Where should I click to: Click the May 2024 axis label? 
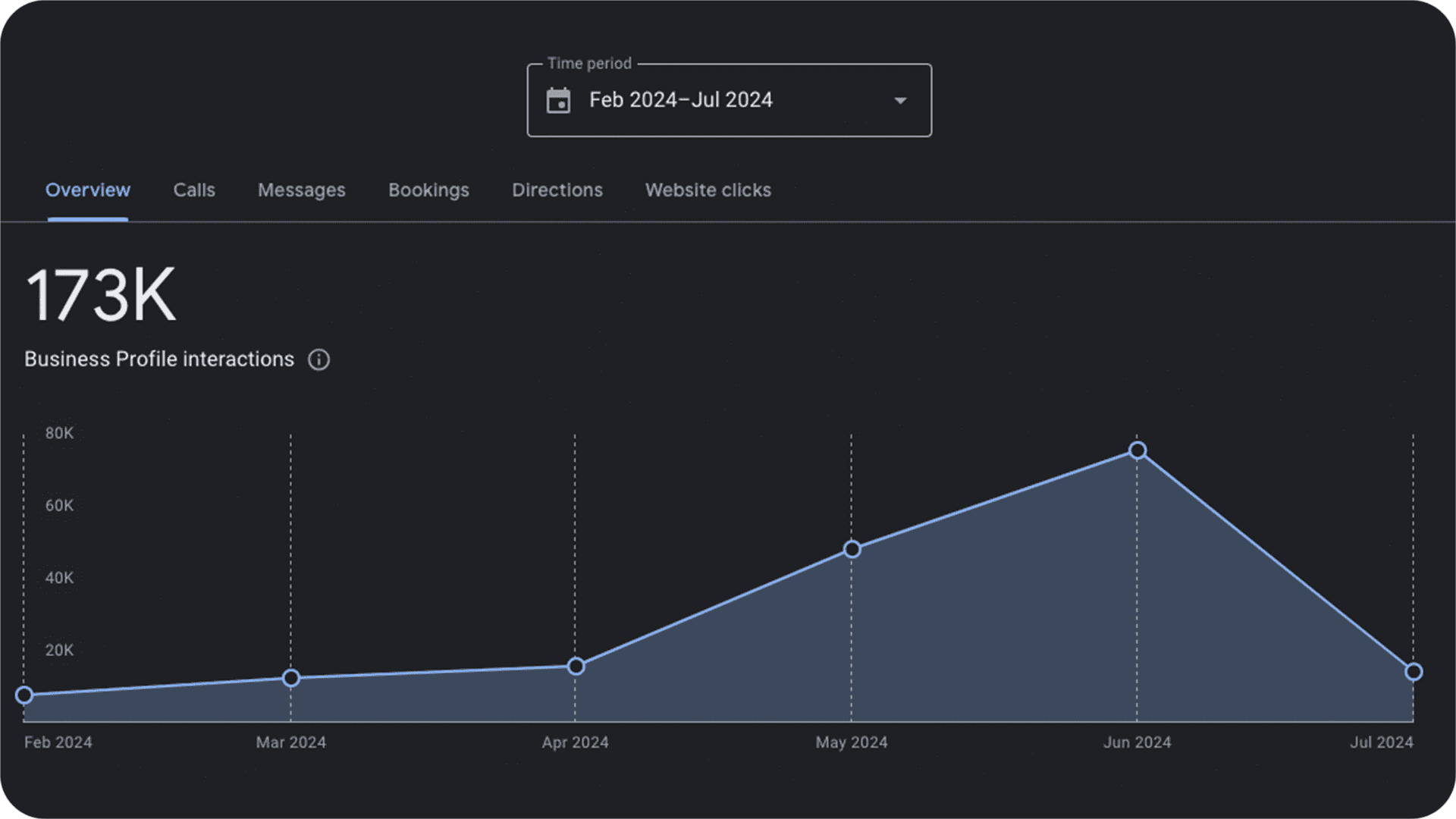click(852, 742)
